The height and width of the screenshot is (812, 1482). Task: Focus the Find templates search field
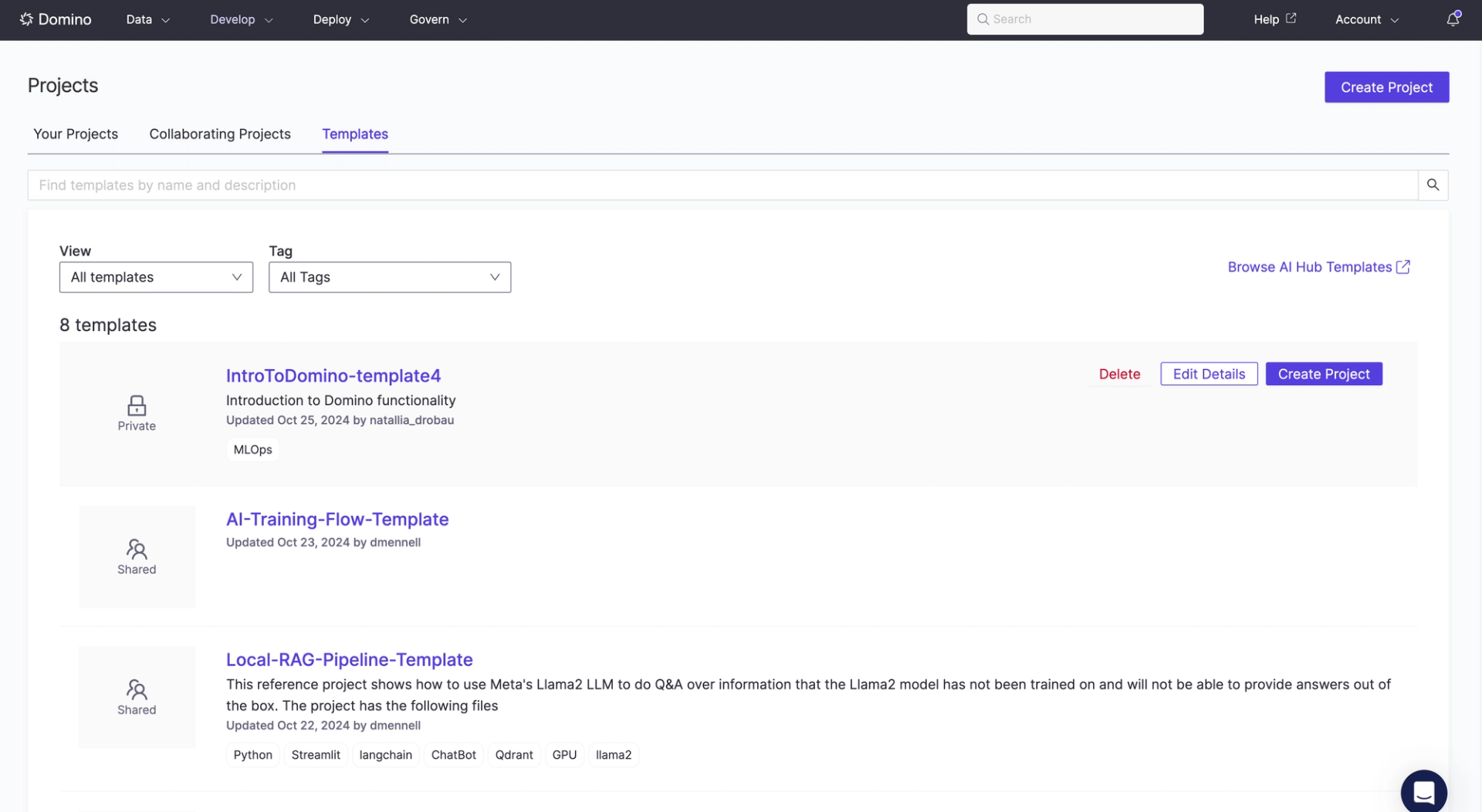(722, 185)
